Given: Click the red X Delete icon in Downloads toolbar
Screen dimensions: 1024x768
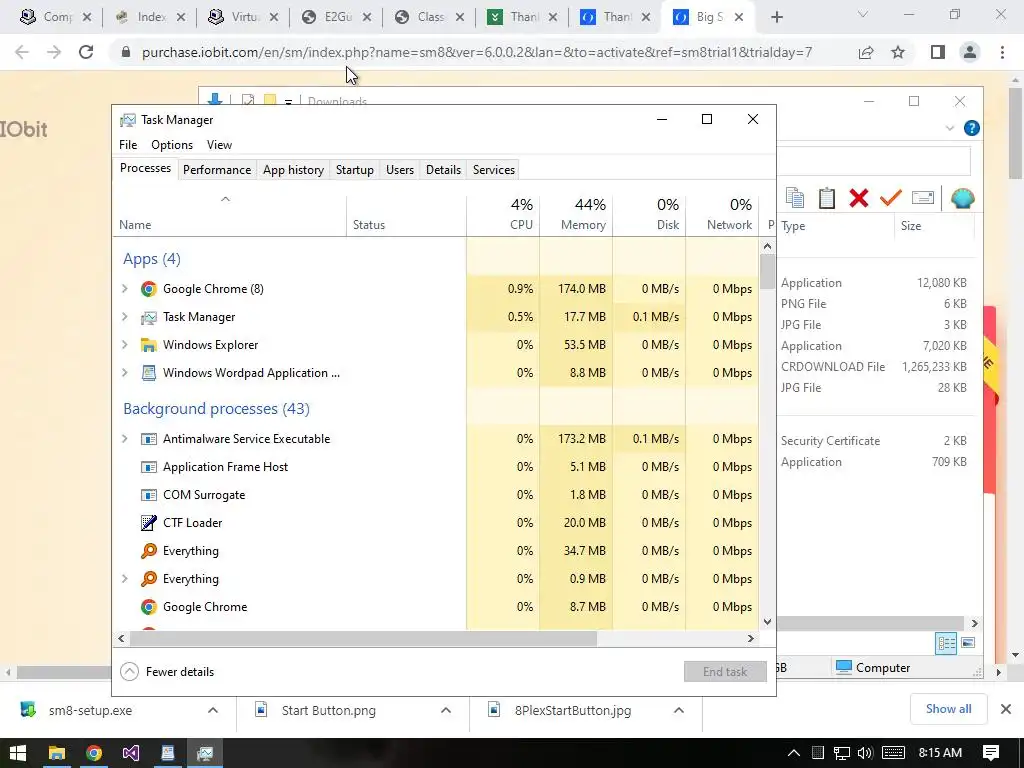Looking at the screenshot, I should coord(859,197).
